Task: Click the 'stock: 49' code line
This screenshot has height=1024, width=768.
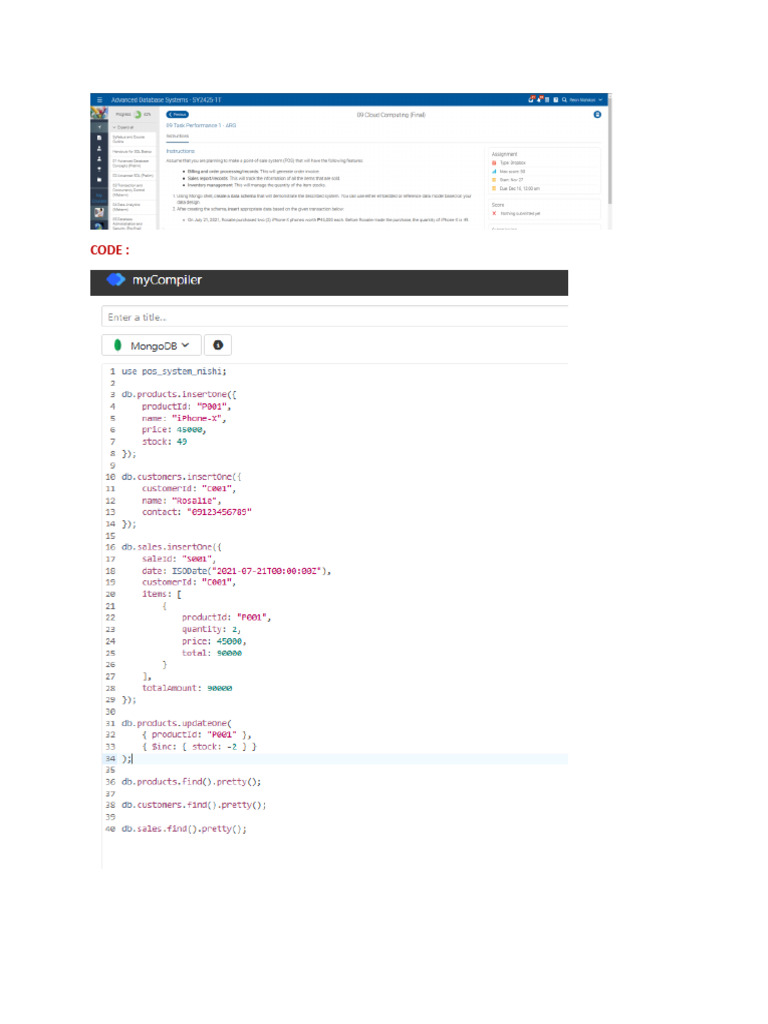Action: point(164,441)
